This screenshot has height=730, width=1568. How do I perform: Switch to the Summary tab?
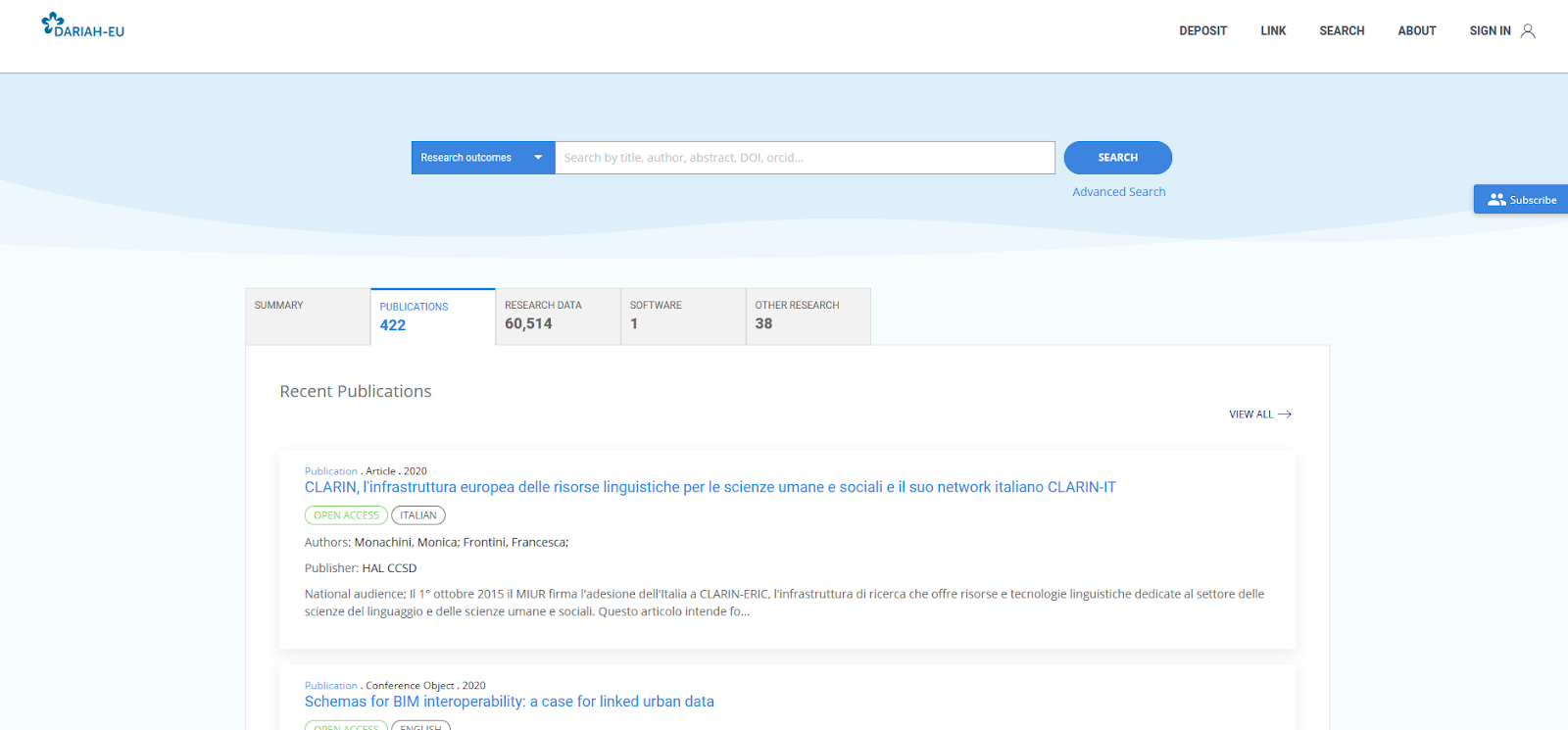[308, 316]
